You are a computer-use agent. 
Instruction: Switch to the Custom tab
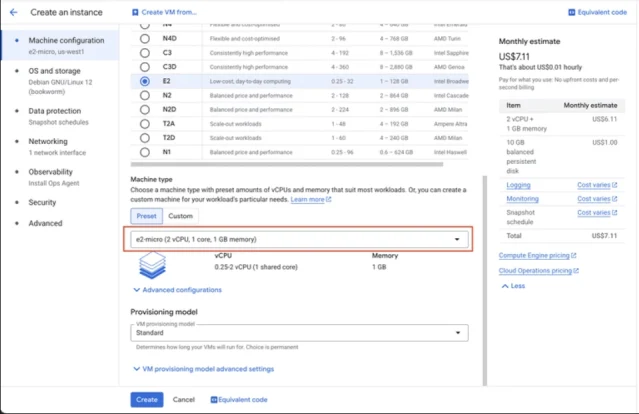pyautogui.click(x=181, y=216)
